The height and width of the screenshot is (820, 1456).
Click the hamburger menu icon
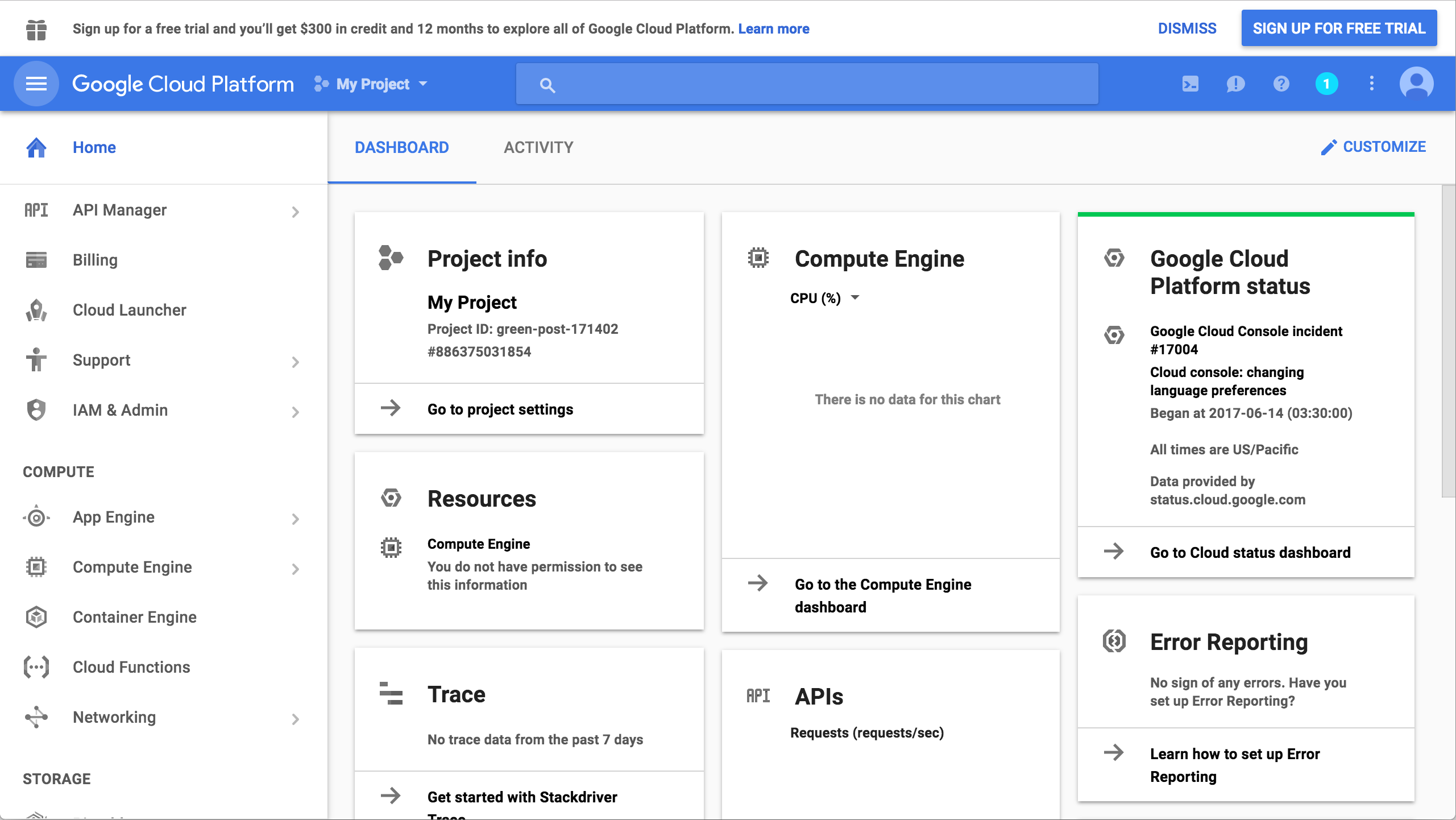coord(36,83)
